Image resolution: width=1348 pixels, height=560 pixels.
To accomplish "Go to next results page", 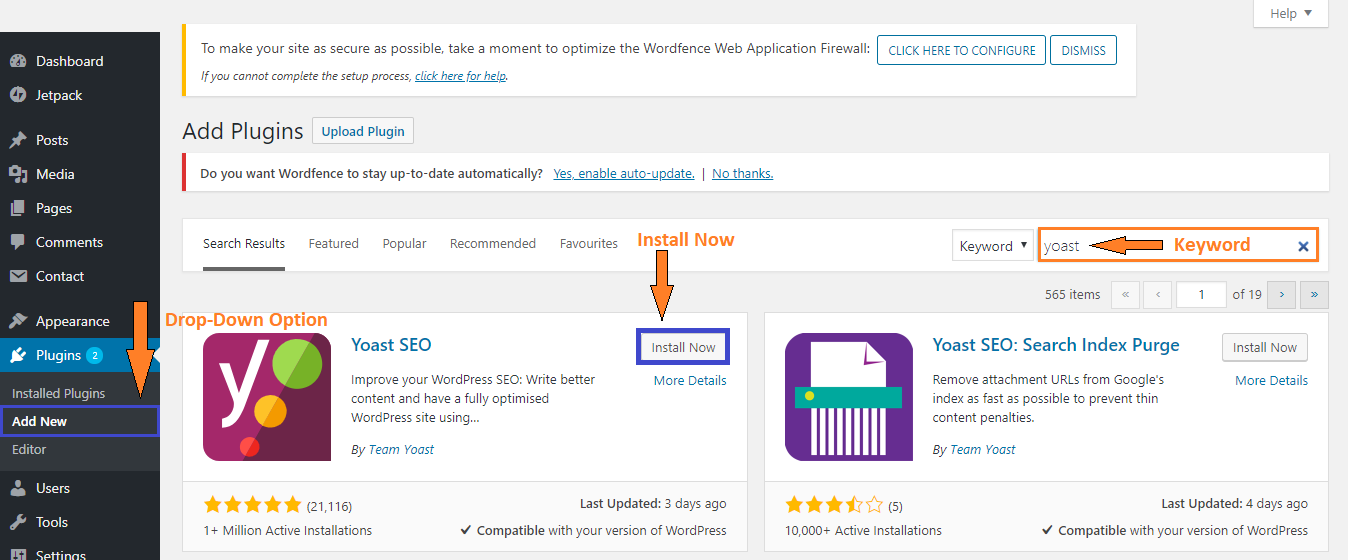I will pos(1281,294).
